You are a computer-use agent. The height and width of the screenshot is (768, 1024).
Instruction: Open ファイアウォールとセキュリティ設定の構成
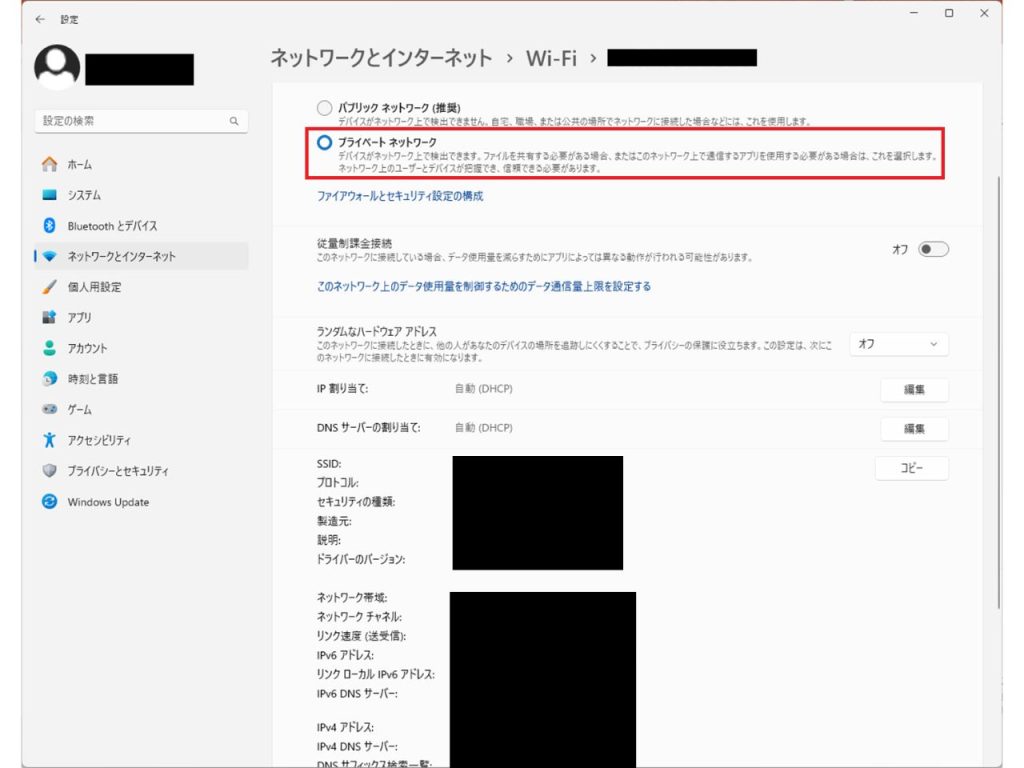398,197
